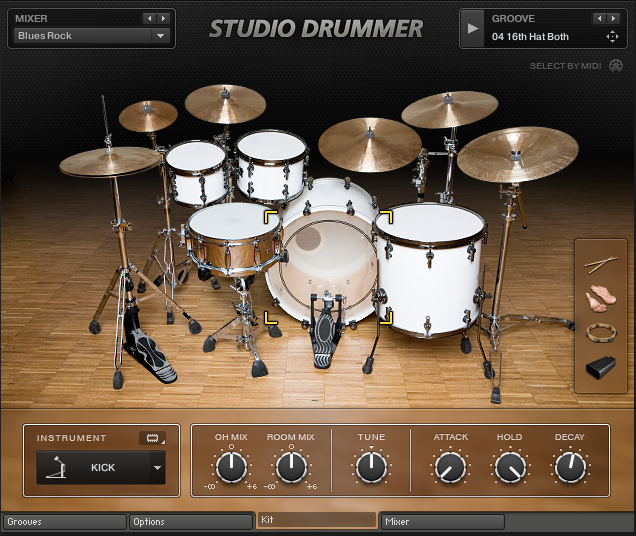Pick the cowbell percussion icon
Screen dimensions: 636x536
tap(603, 367)
